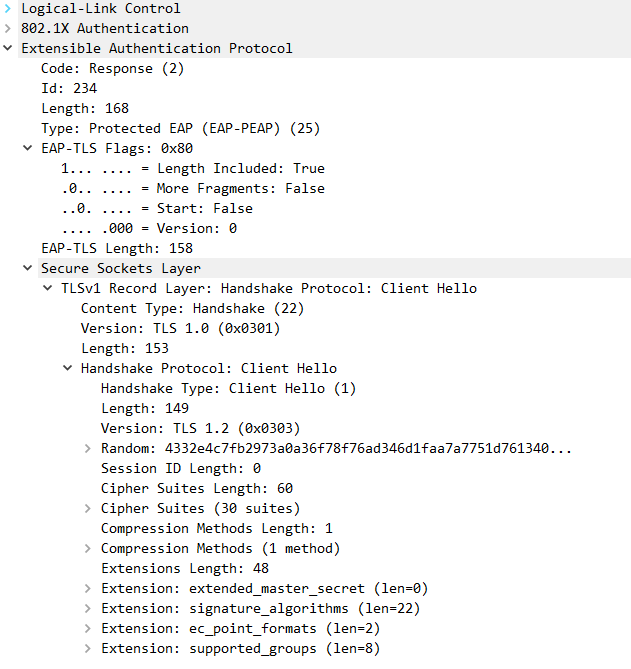Select the Version: TLS 1.2 (0x0303) row
Image resolution: width=631 pixels, height=669 pixels.
200,428
